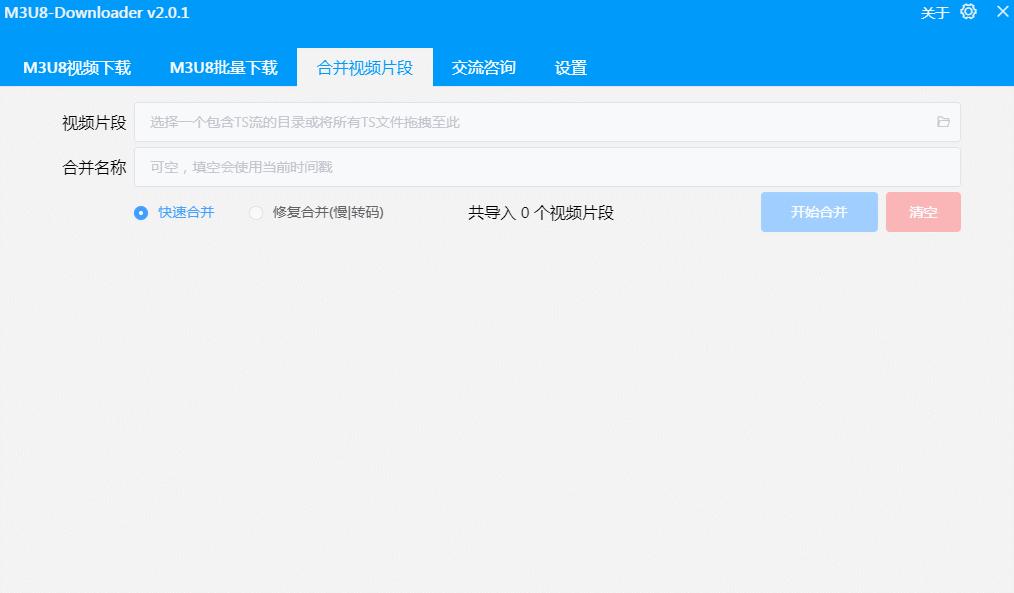1014x593 pixels.
Task: Open the folder picker for TS video segments
Action: point(943,121)
